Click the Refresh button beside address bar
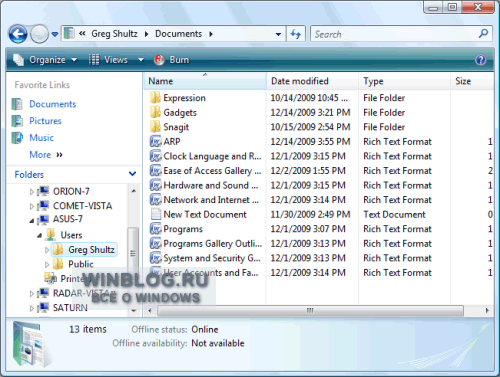Screen dimensions: 500x377 pos(296,34)
